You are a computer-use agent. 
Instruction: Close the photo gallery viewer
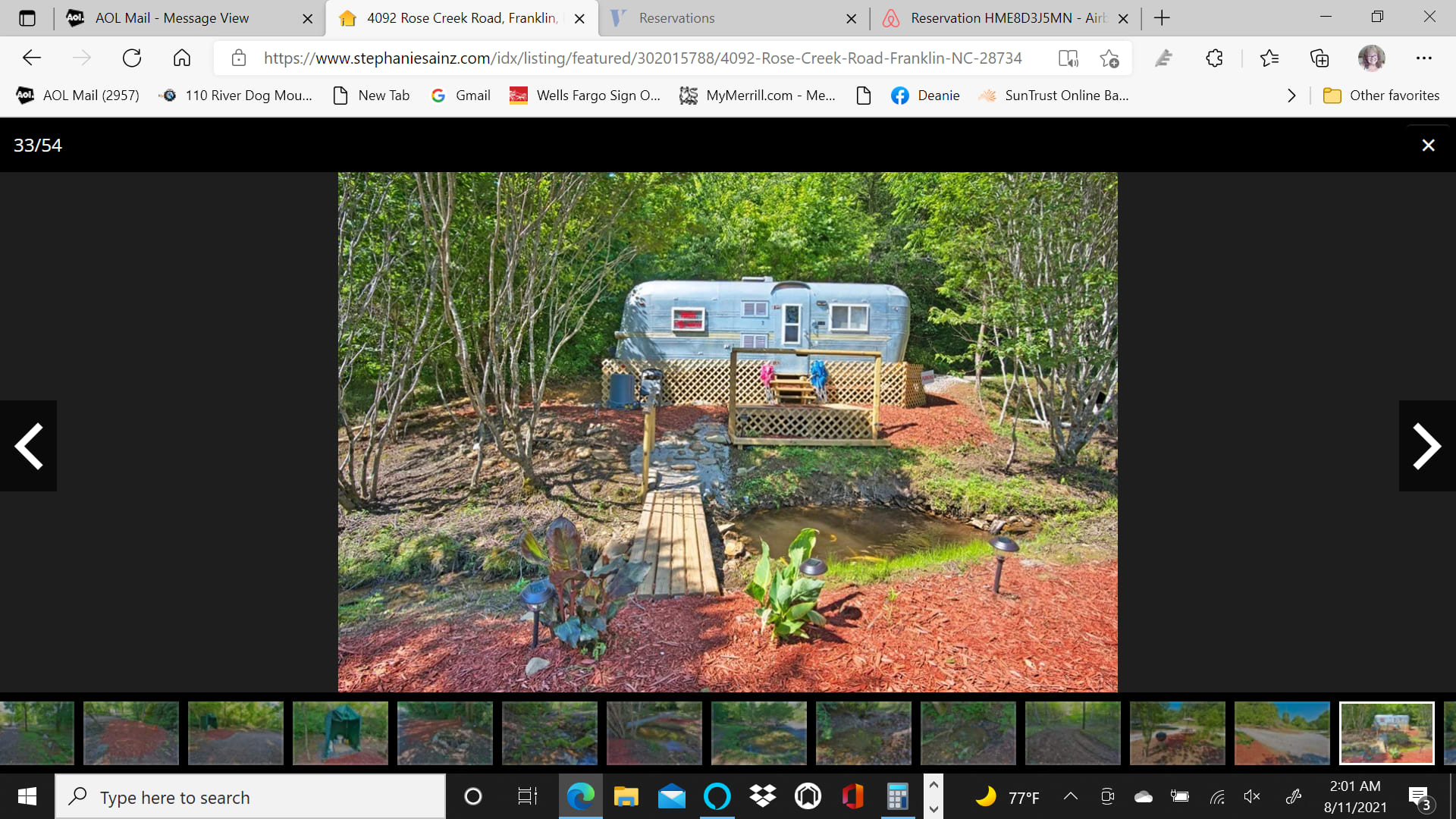pos(1428,145)
